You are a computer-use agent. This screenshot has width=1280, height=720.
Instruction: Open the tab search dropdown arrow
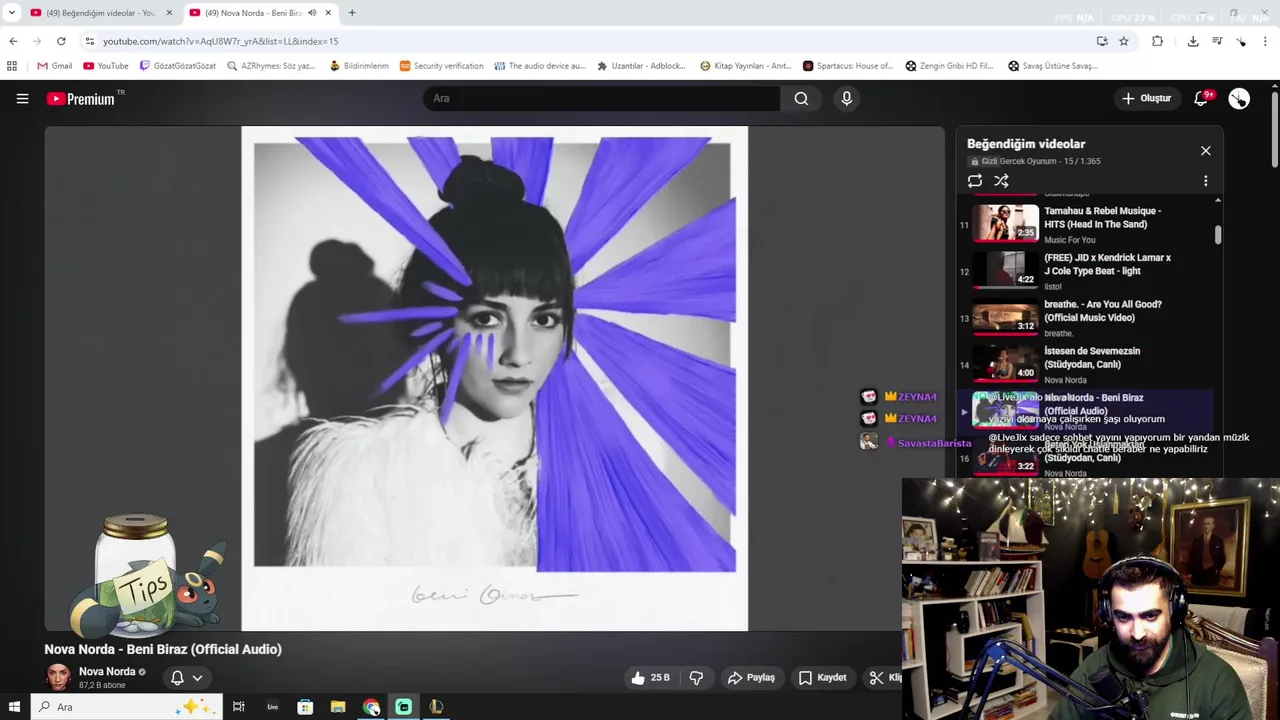click(x=11, y=13)
